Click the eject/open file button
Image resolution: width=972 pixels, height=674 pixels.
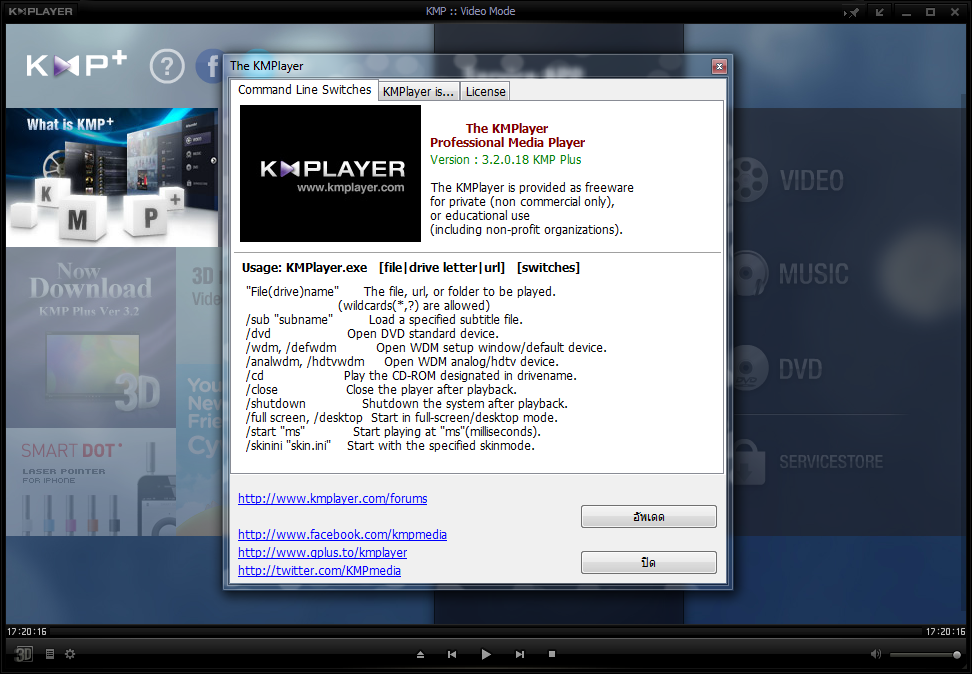click(x=420, y=654)
